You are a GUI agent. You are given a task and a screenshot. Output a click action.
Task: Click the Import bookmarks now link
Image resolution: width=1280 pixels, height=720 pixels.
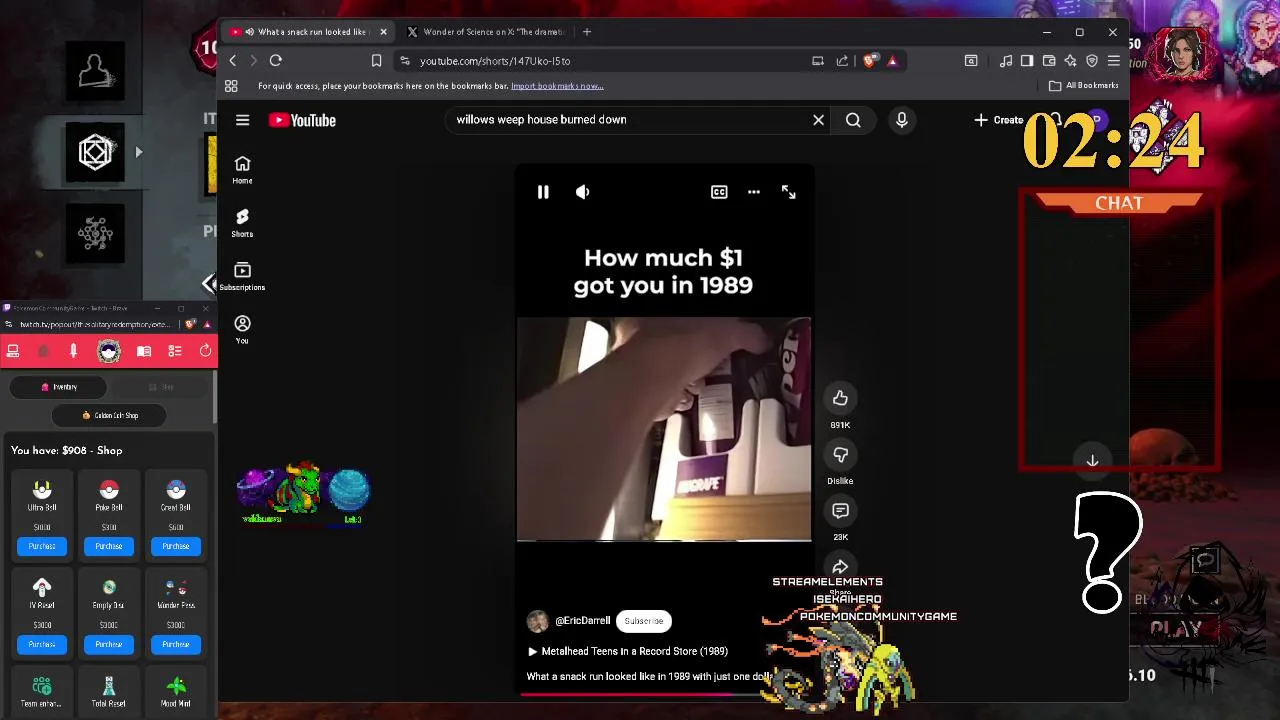557,86
